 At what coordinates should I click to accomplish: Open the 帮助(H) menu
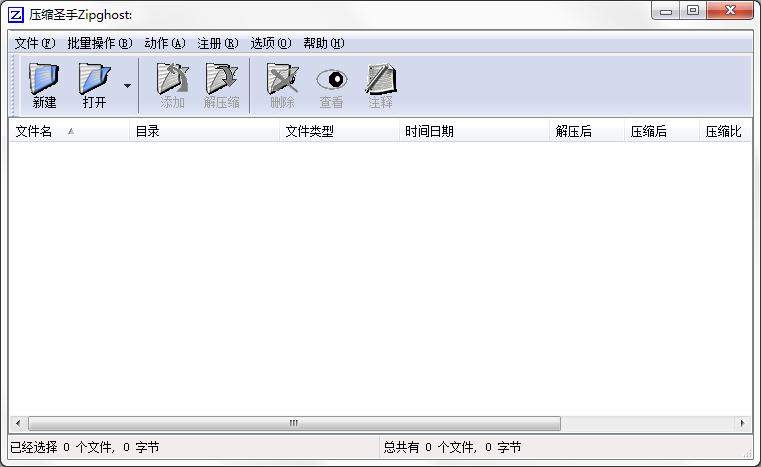pyautogui.click(x=323, y=43)
